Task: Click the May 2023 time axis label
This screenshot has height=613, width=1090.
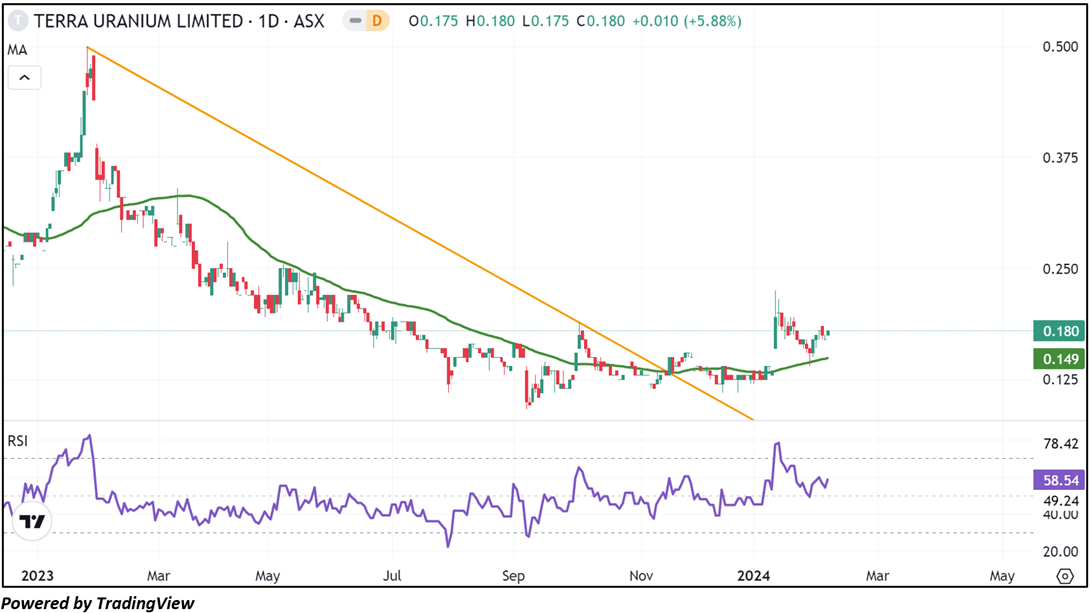Action: pyautogui.click(x=268, y=575)
